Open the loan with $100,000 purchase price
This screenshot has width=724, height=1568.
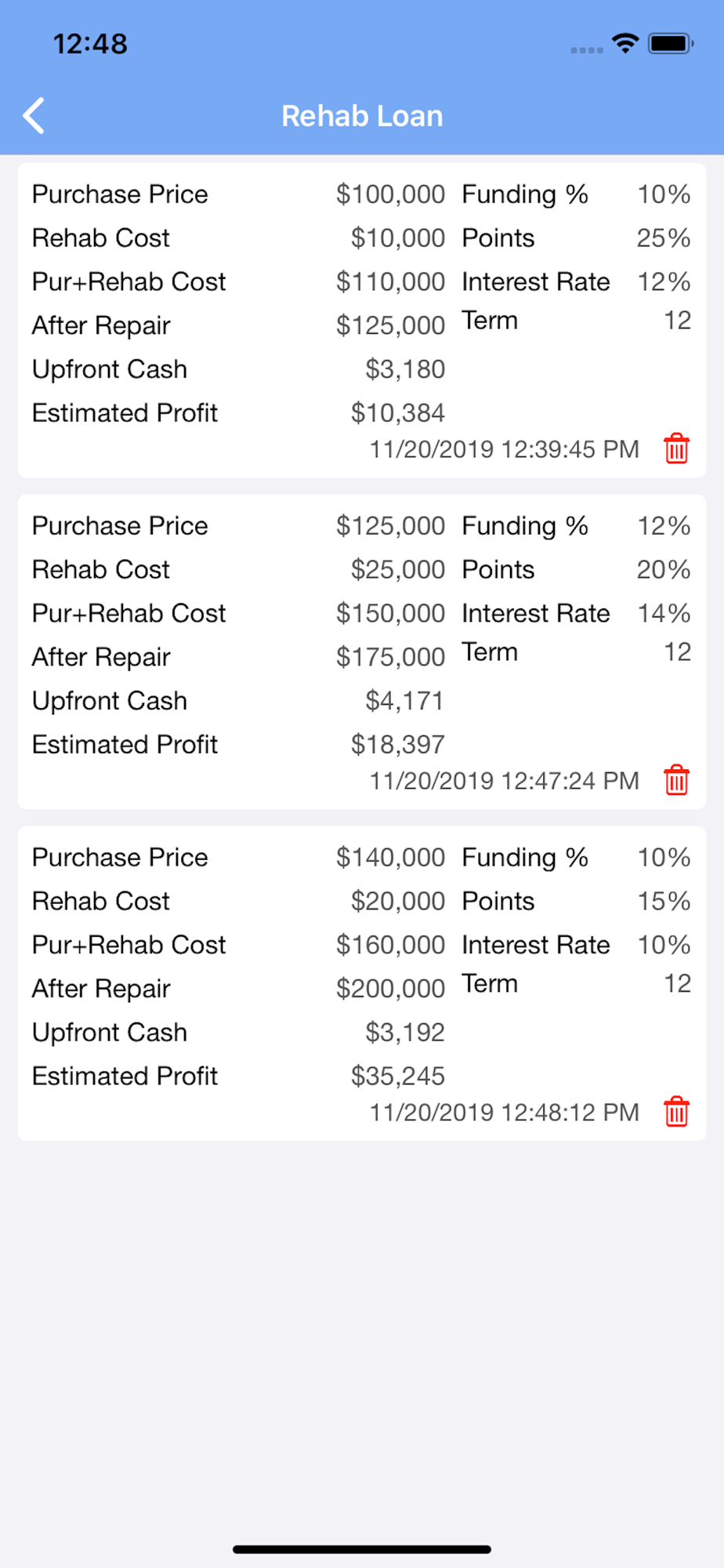click(362, 320)
